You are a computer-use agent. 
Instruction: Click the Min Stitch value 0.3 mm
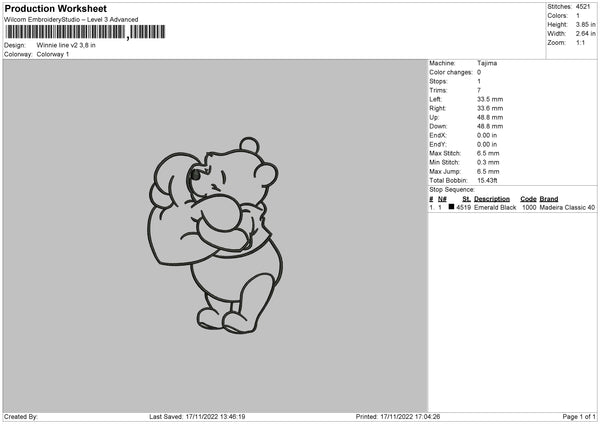[488, 163]
